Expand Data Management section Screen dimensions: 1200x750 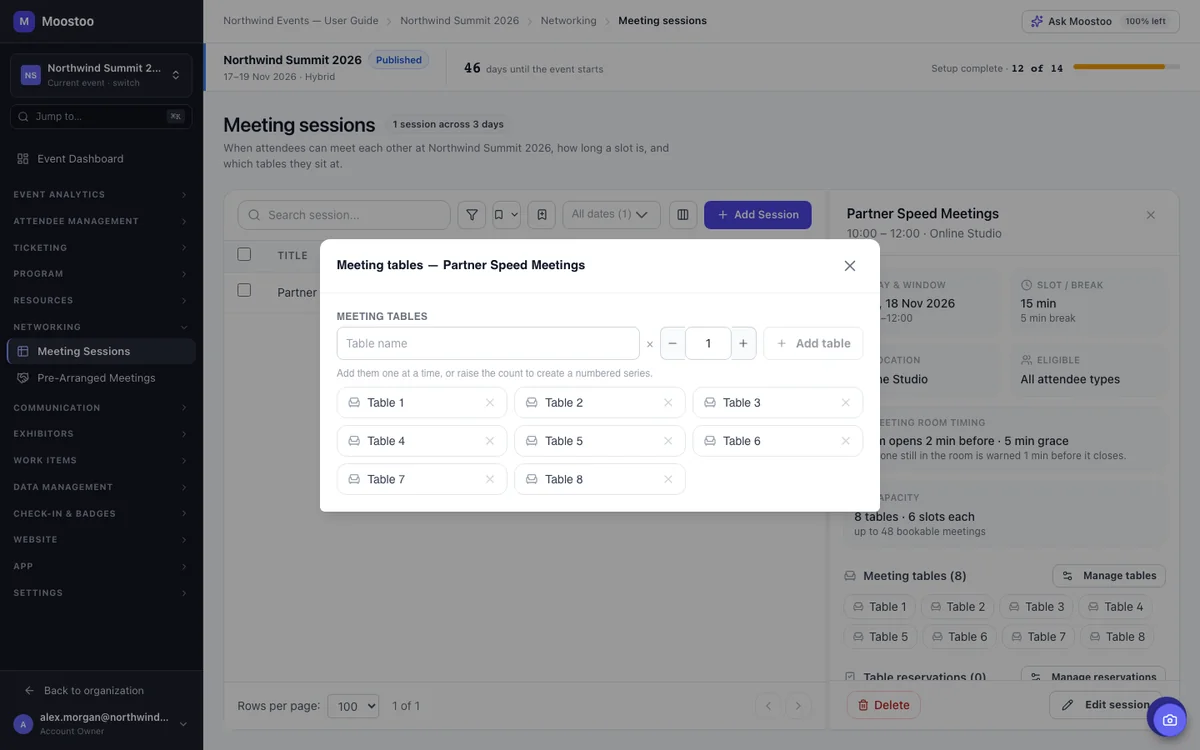101,487
